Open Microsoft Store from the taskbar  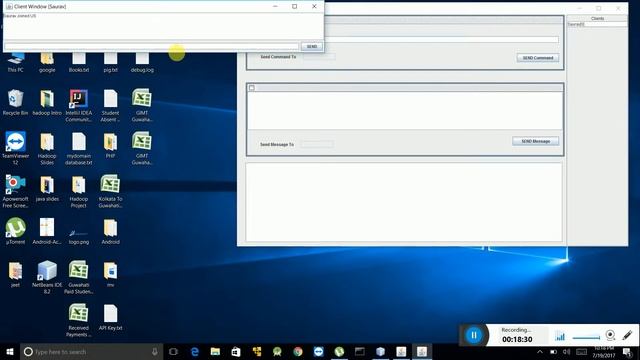tap(236, 351)
